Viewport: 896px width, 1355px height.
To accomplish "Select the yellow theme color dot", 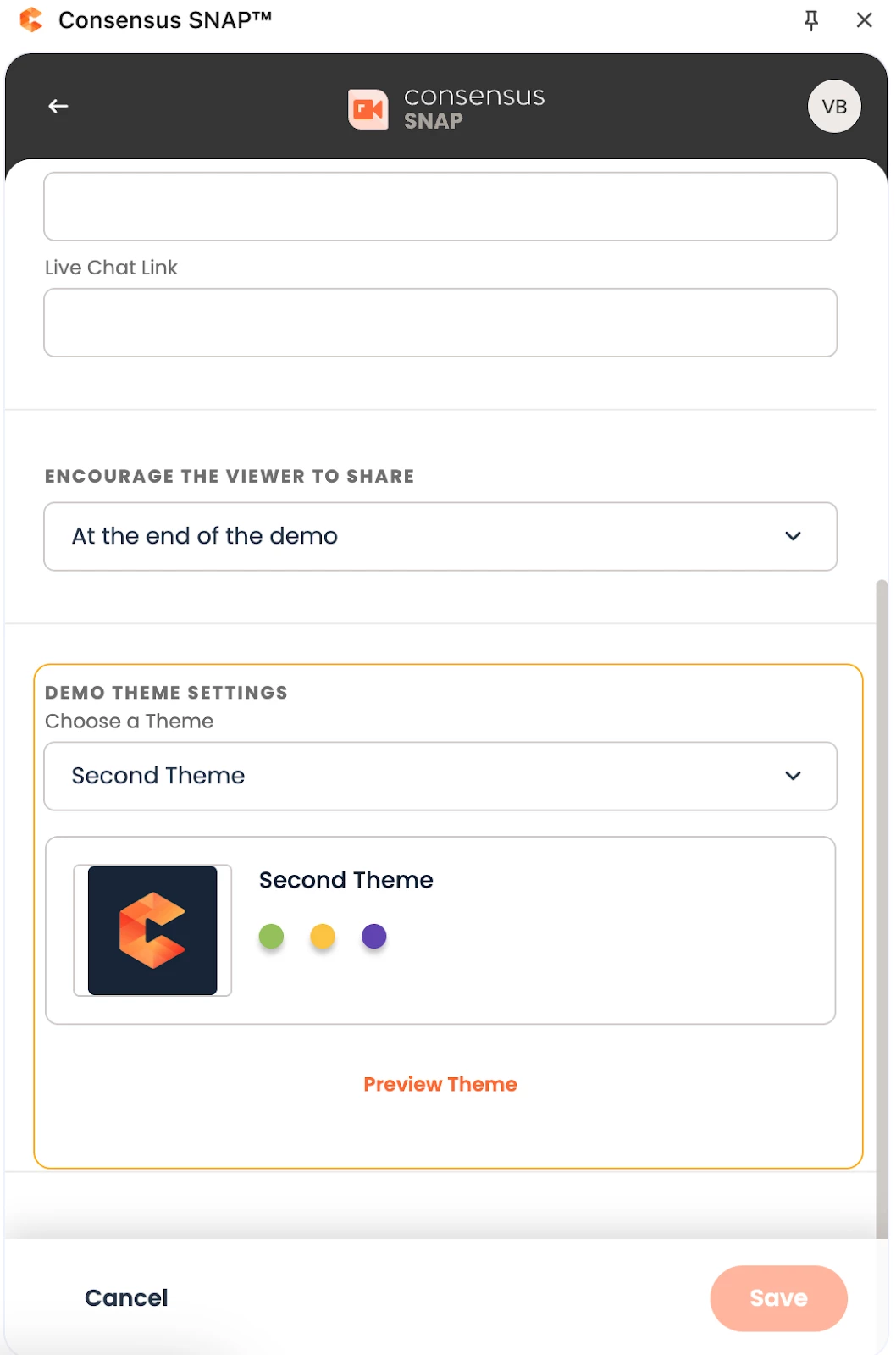I will pyautogui.click(x=323, y=936).
